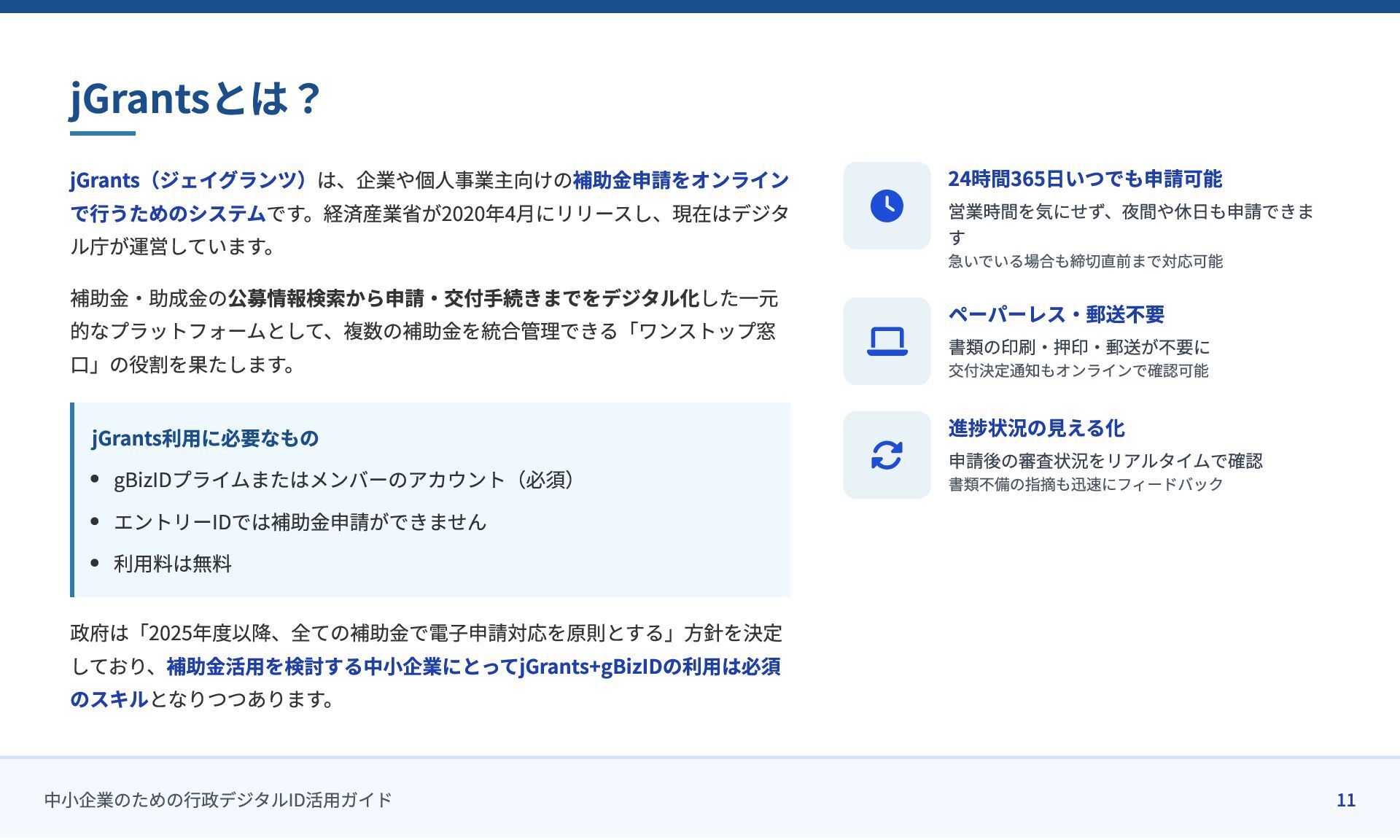
Task: Click the refresh arrows icon for 進捗状況
Action: tap(887, 455)
